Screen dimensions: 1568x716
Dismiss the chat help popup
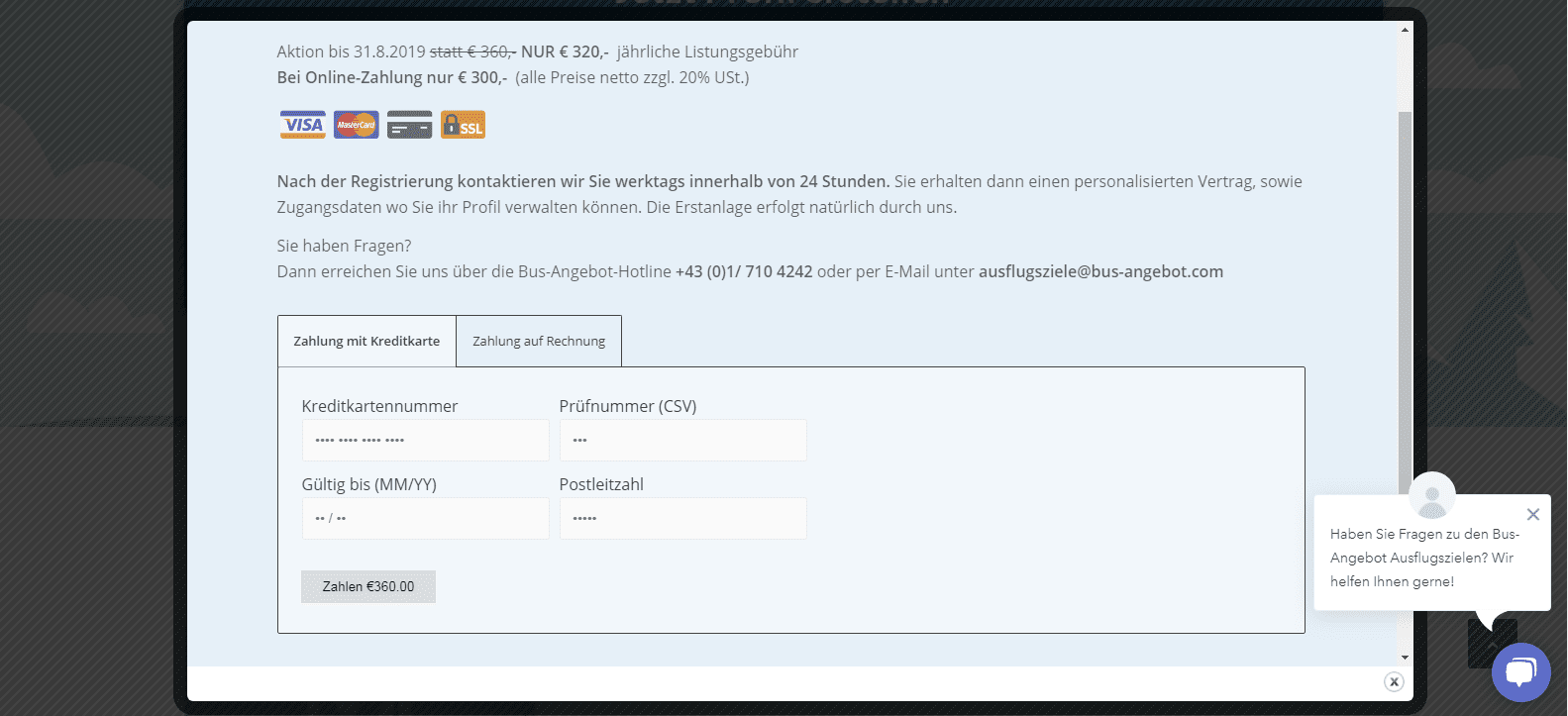(1533, 514)
